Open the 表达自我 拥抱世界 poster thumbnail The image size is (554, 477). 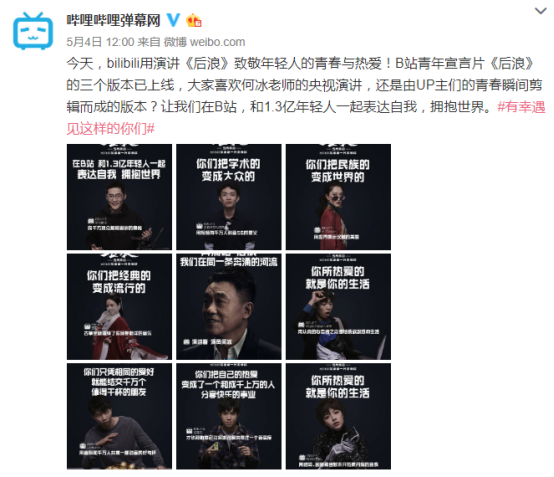pos(119,197)
